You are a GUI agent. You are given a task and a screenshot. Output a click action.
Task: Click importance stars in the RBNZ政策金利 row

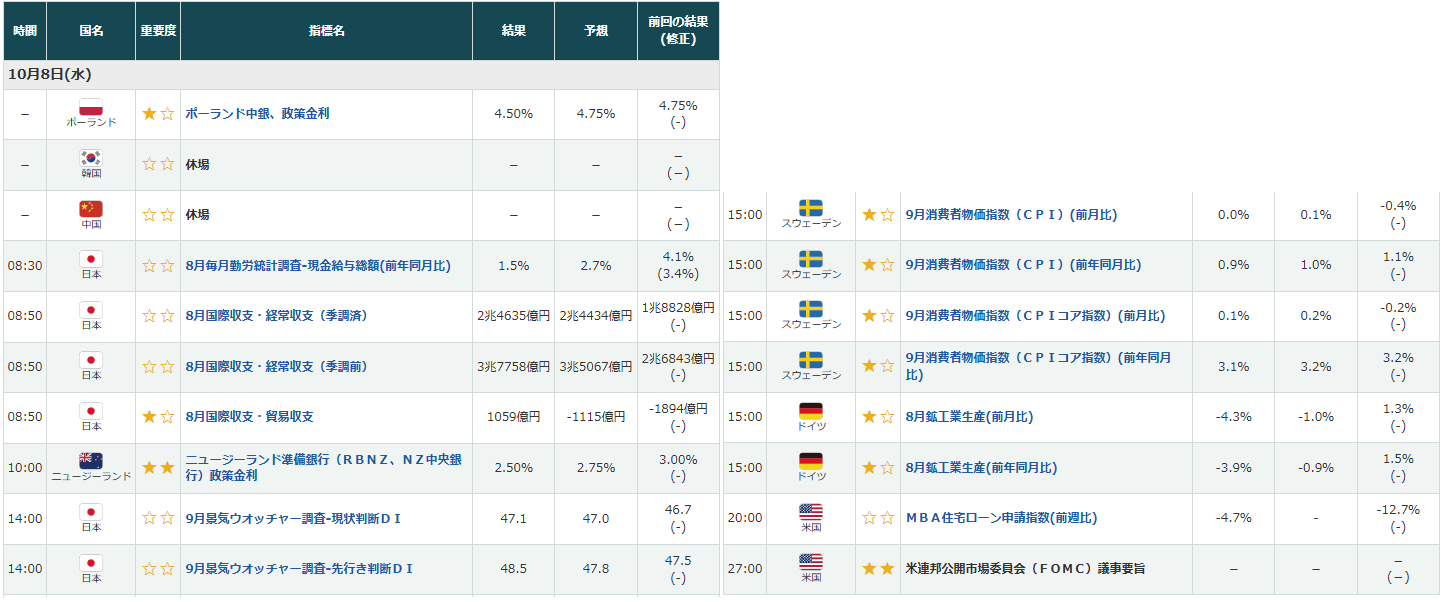(158, 468)
